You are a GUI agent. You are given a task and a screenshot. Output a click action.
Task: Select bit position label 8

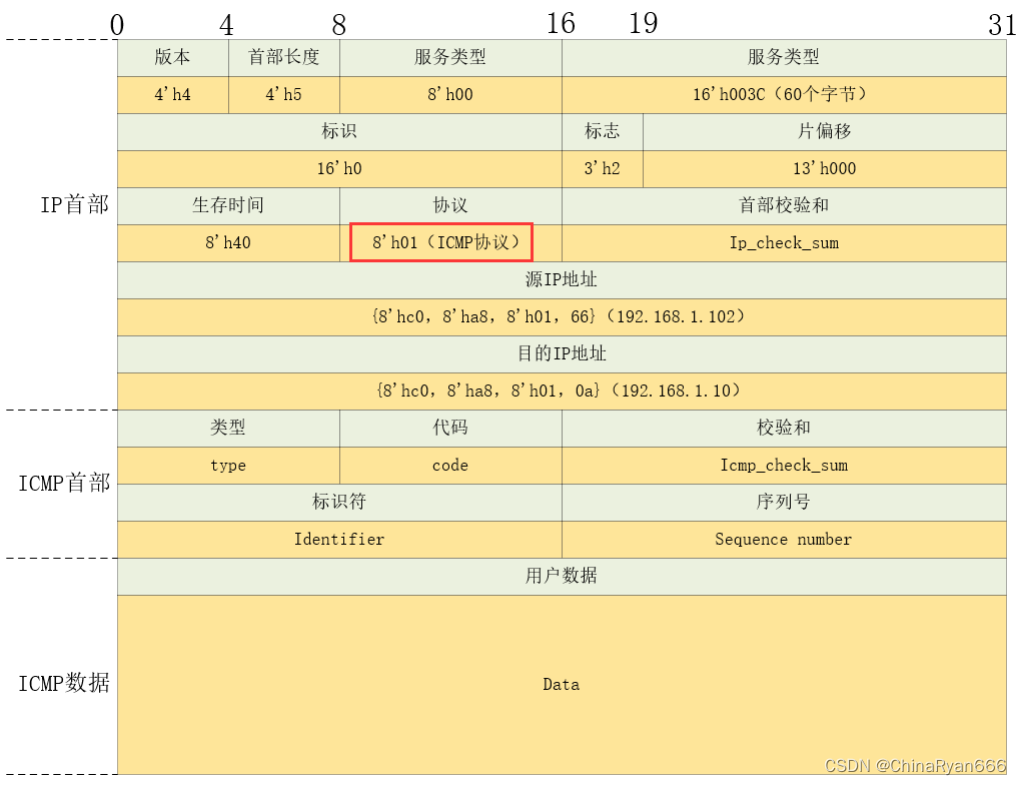tap(339, 25)
